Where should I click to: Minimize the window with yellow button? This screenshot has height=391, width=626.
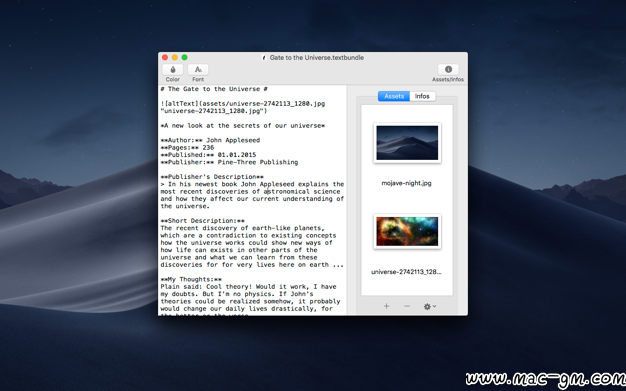174,58
